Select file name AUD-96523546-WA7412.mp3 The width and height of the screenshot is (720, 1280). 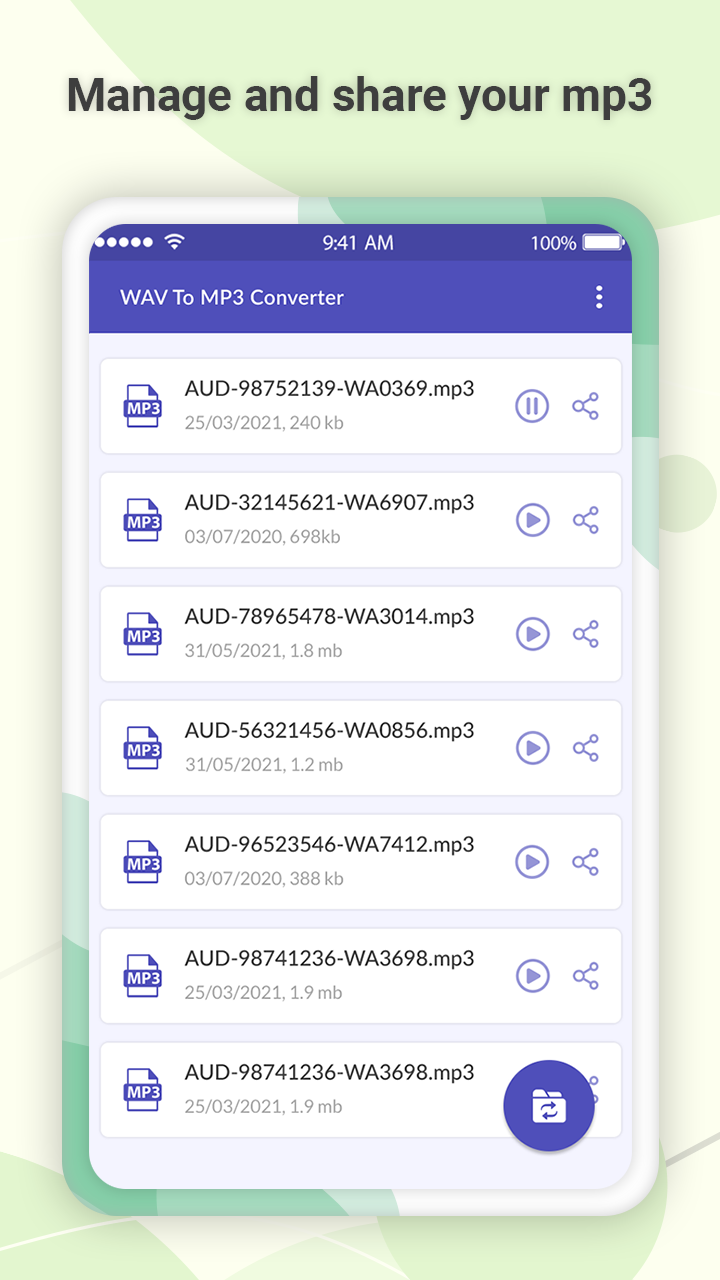point(329,845)
